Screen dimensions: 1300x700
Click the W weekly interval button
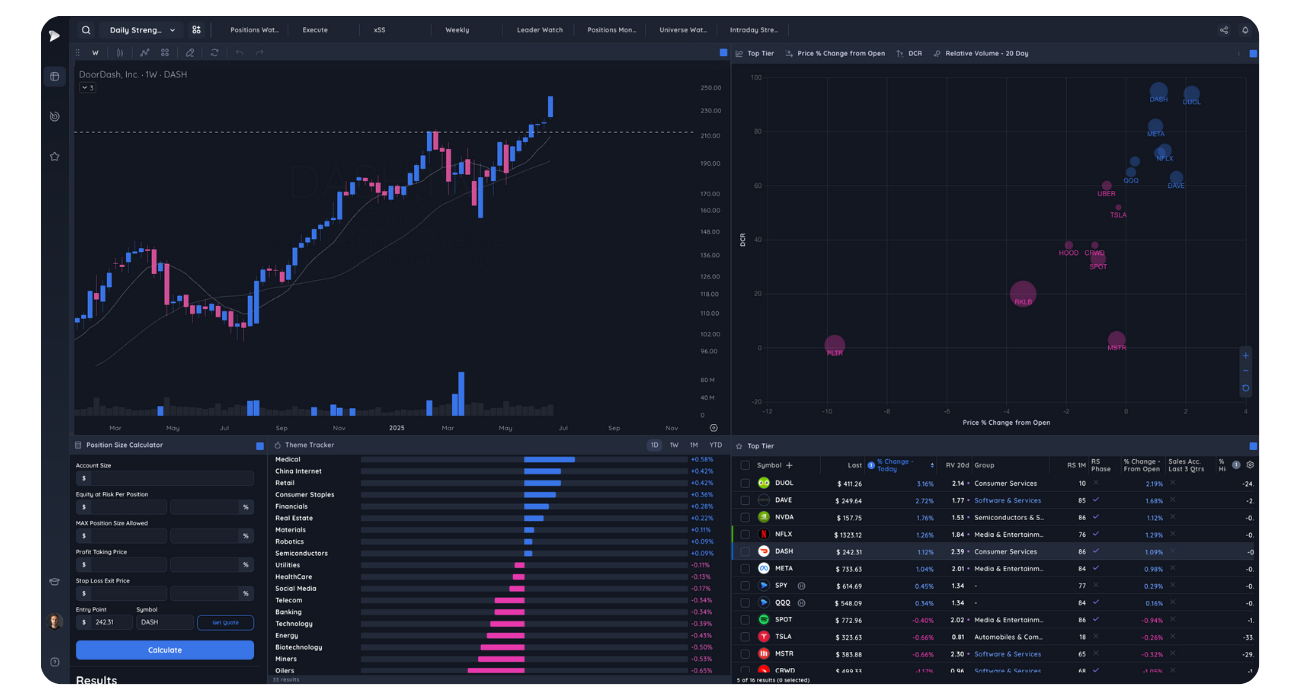[96, 53]
